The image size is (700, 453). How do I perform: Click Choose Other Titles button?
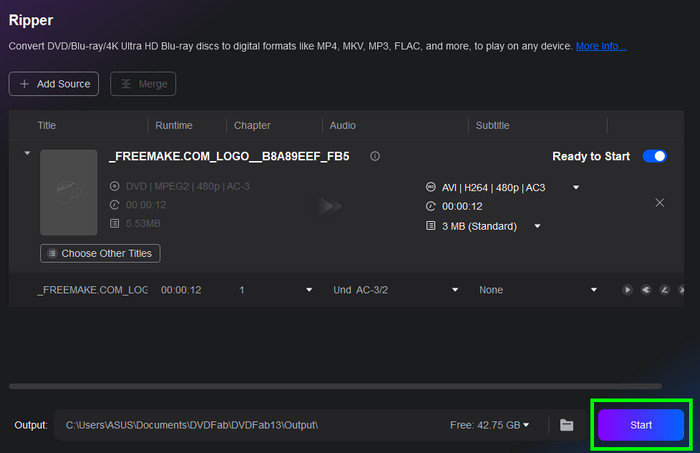tap(100, 254)
